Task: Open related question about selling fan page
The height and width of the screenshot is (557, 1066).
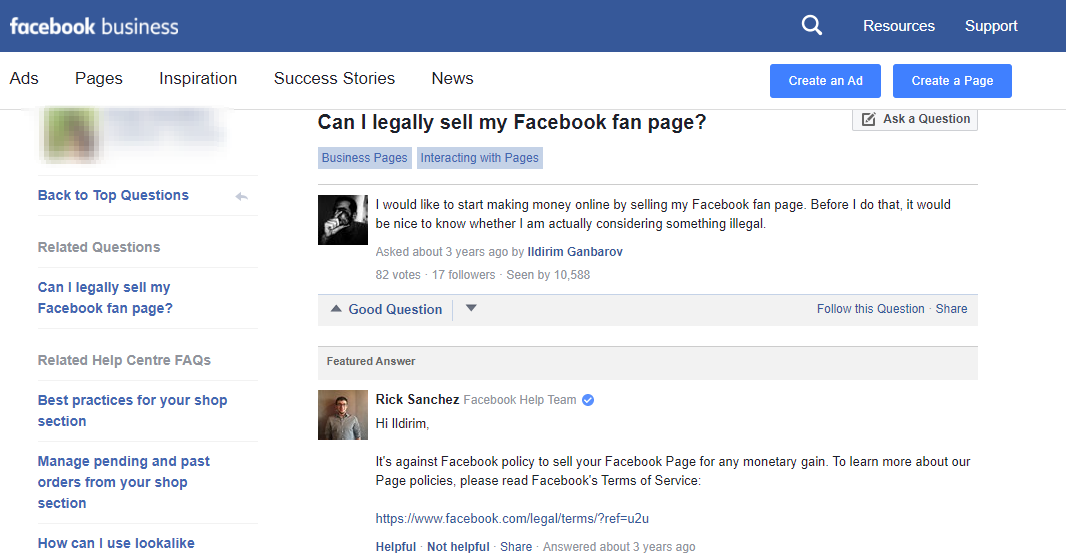Action: pyautogui.click(x=105, y=298)
